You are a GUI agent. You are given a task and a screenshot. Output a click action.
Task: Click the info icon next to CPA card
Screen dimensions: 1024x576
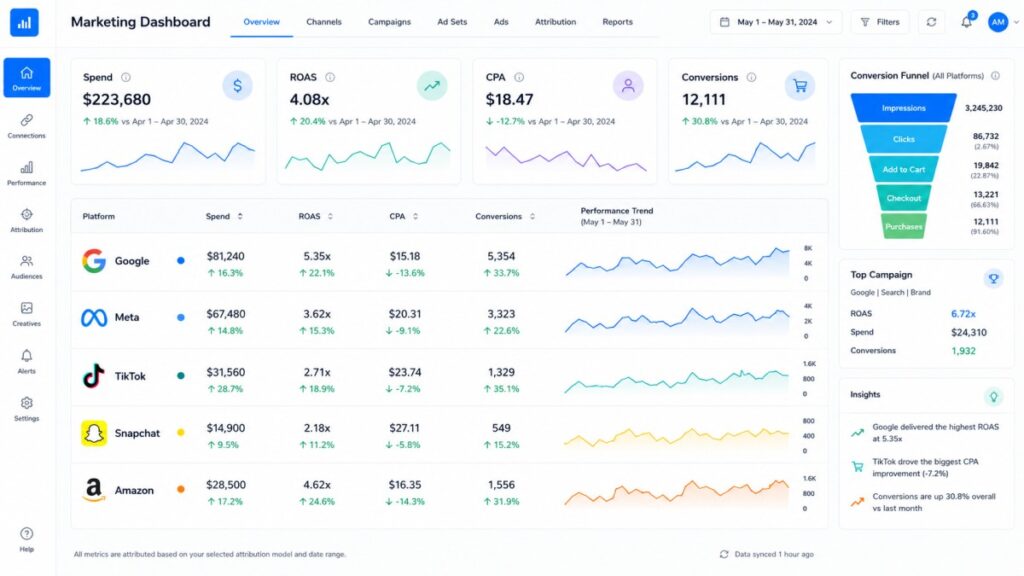click(519, 77)
